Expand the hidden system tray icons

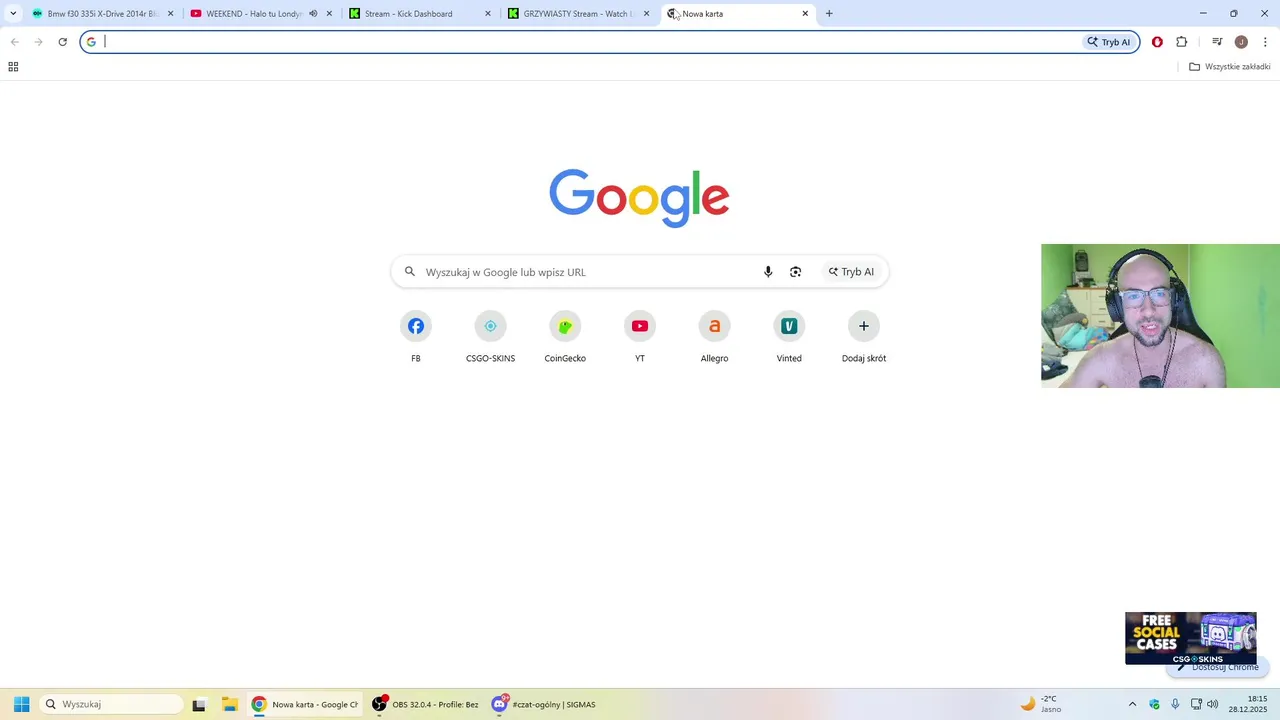tap(1132, 704)
